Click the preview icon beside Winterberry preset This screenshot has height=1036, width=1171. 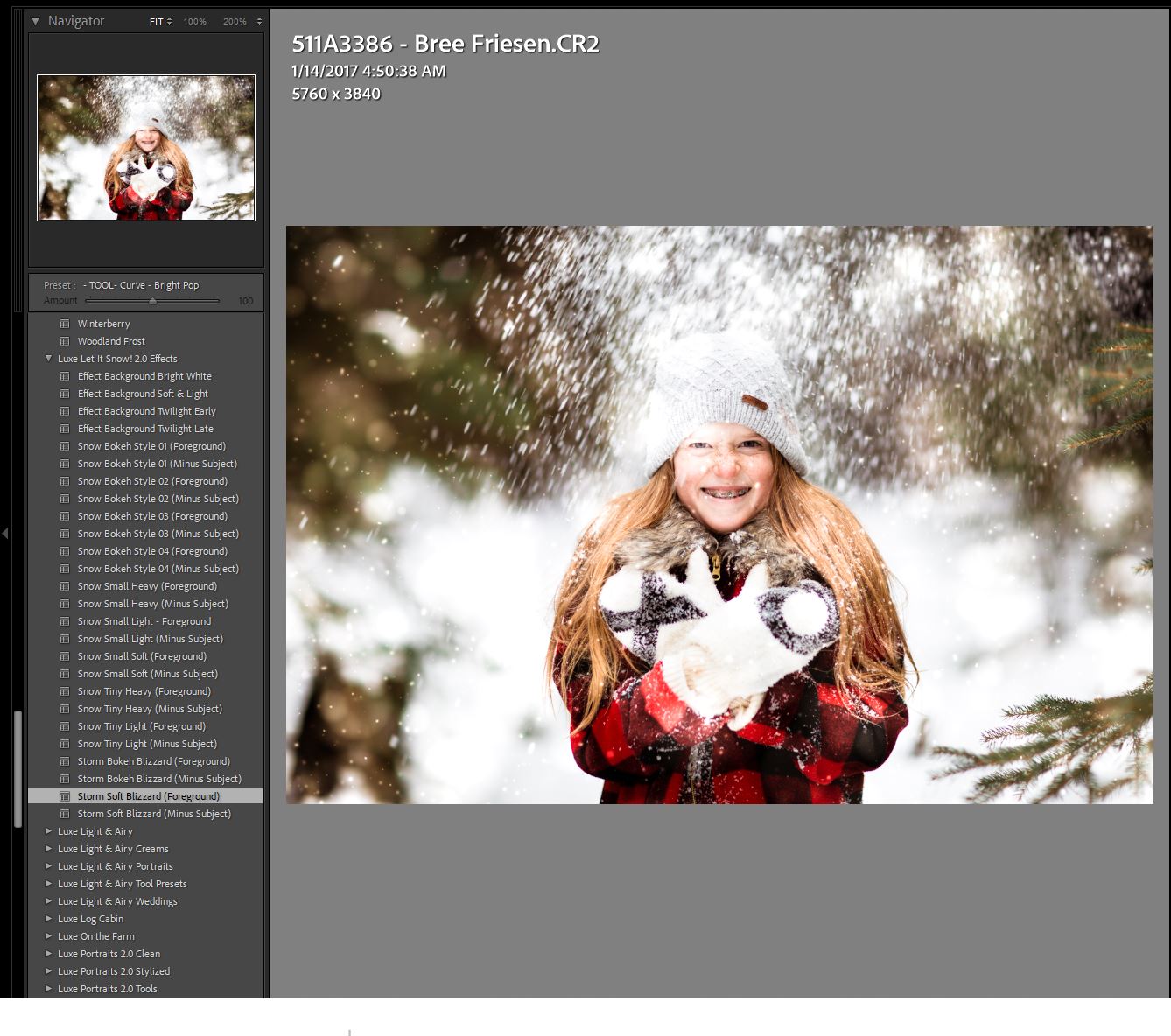(65, 324)
